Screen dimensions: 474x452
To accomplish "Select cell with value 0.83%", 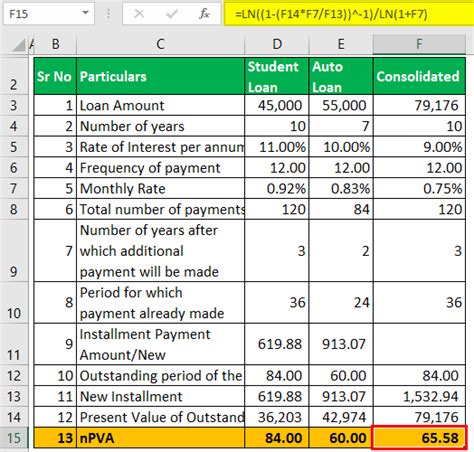I will click(341, 188).
